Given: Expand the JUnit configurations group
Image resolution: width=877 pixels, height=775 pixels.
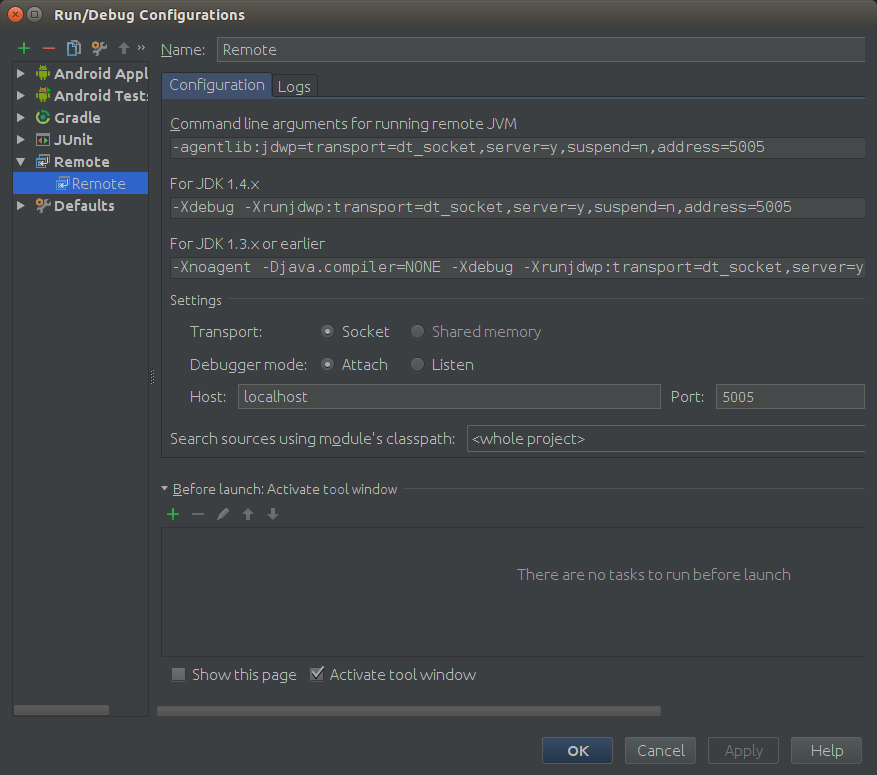Looking at the screenshot, I should [x=21, y=139].
